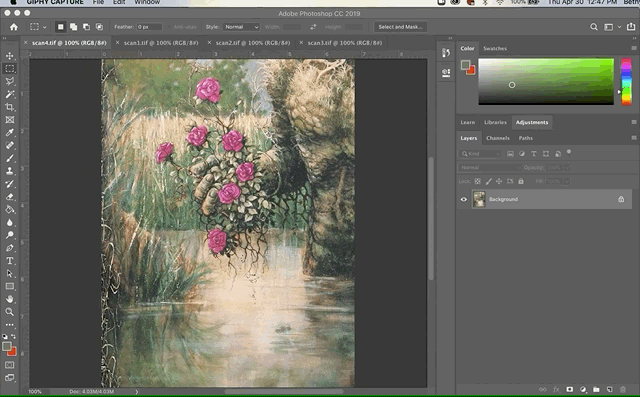
Task: Choose Subtract from selection mode
Action: click(87, 27)
